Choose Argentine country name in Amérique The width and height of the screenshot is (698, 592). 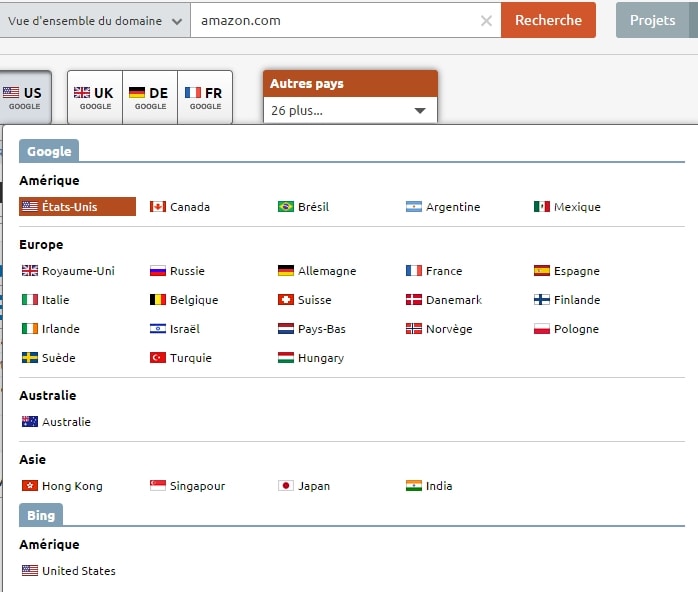(453, 207)
